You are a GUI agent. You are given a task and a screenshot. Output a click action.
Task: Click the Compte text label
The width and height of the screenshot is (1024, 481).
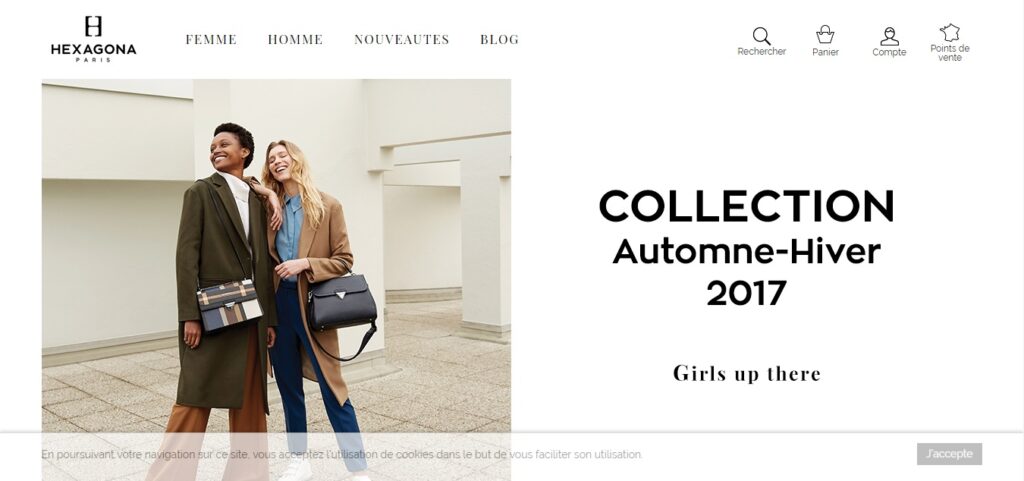(x=889, y=52)
